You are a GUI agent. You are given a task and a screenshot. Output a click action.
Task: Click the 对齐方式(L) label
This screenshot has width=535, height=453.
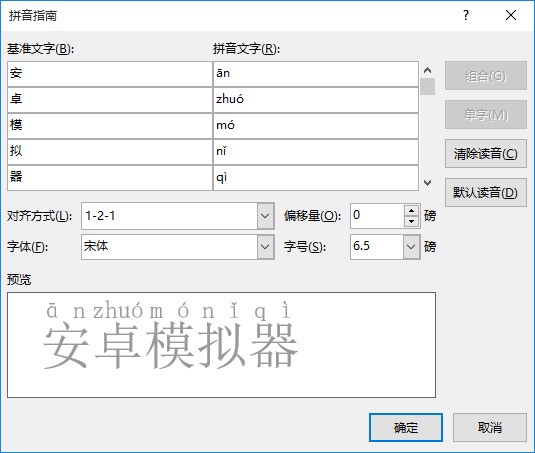pyautogui.click(x=40, y=216)
